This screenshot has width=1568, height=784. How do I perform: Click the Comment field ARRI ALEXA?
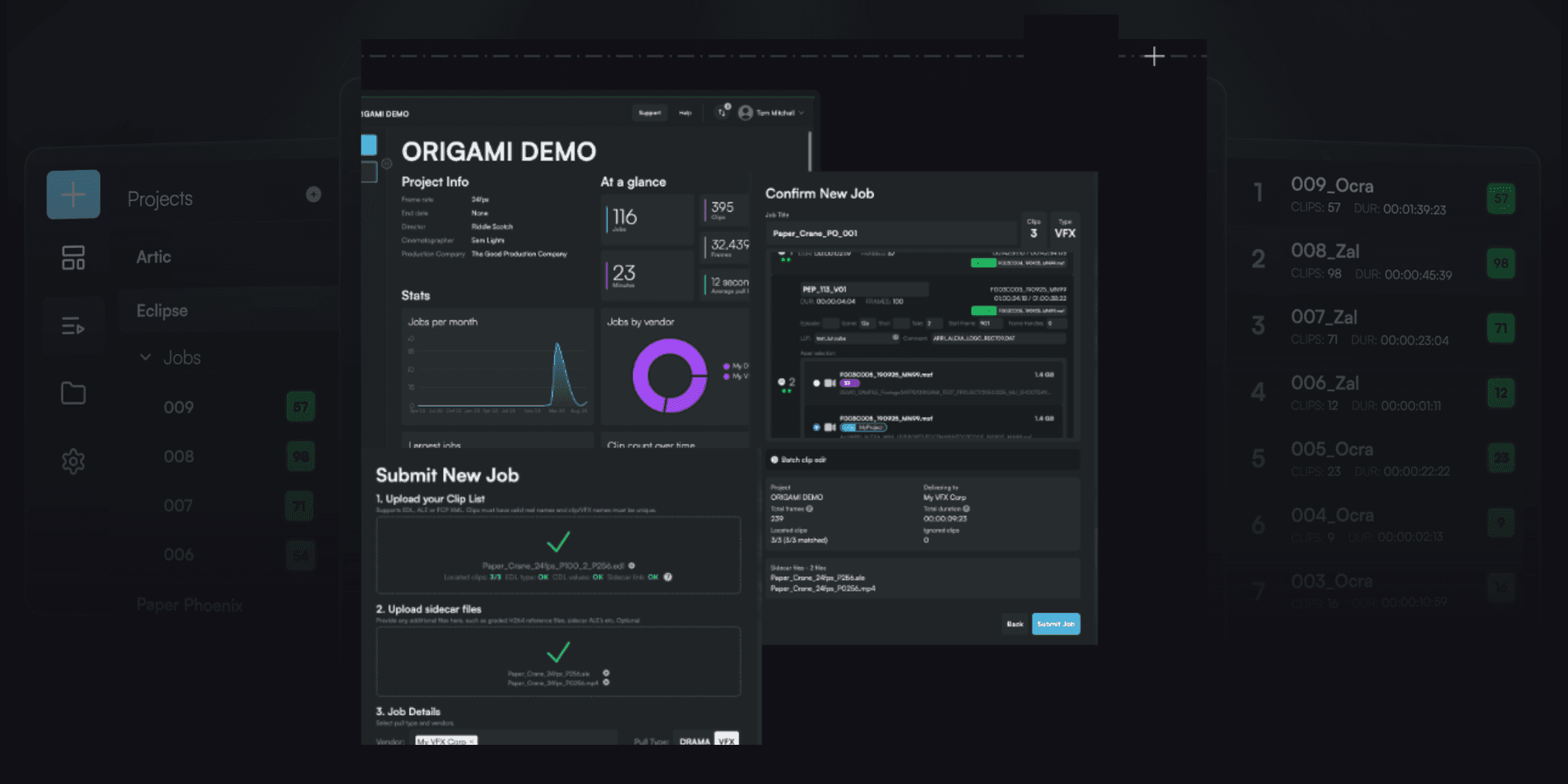pos(998,338)
